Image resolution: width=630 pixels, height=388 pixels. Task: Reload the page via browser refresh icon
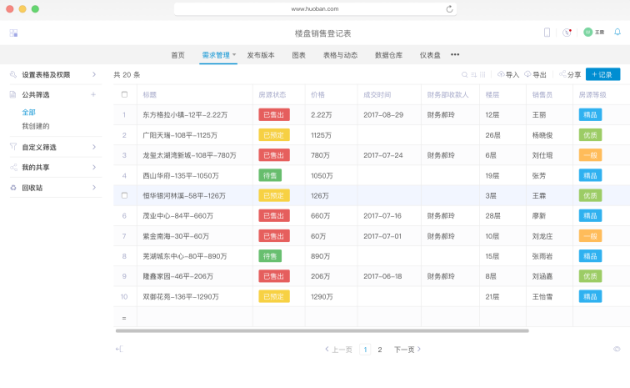449,9
